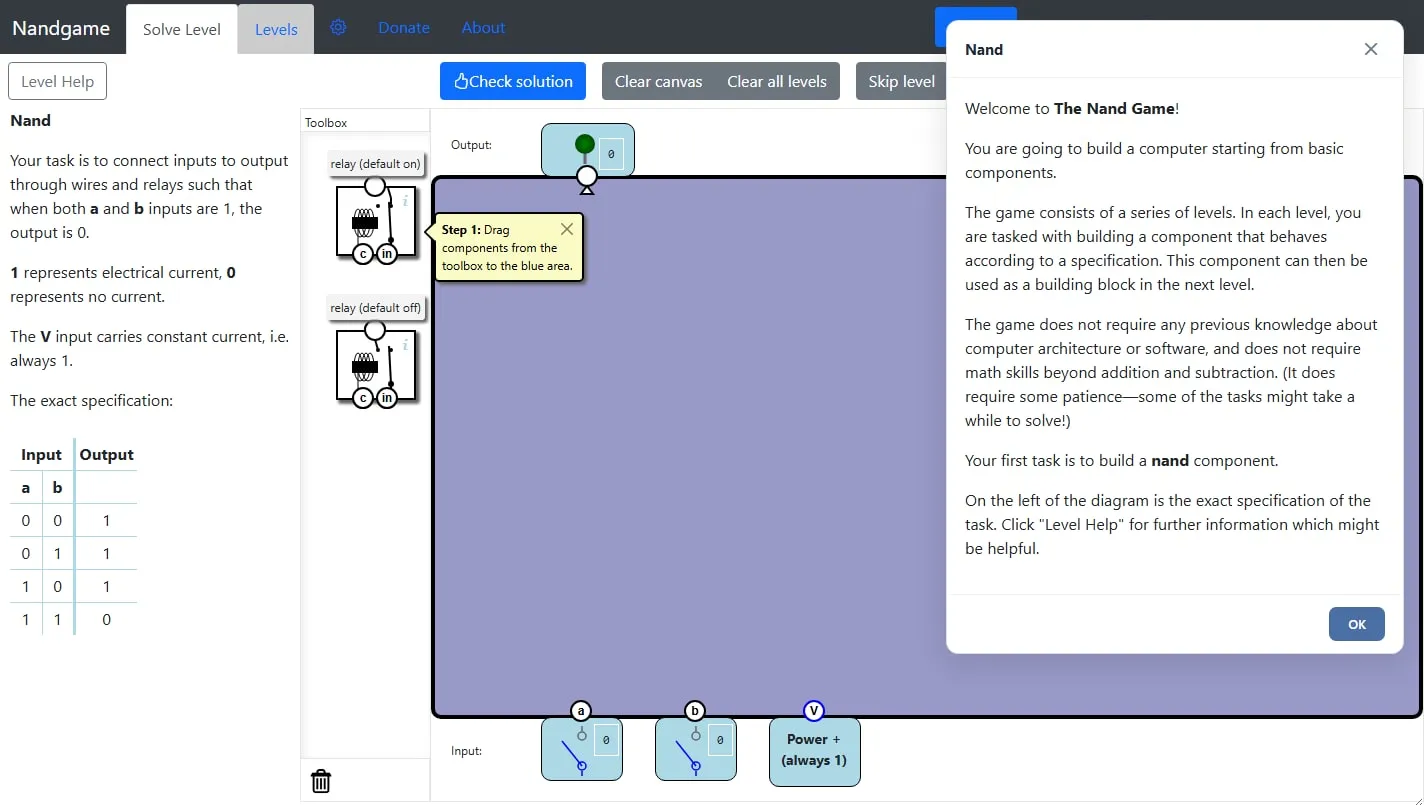This screenshot has width=1424, height=805.
Task: Click the output pin atop default-on relay
Action: (x=375, y=186)
